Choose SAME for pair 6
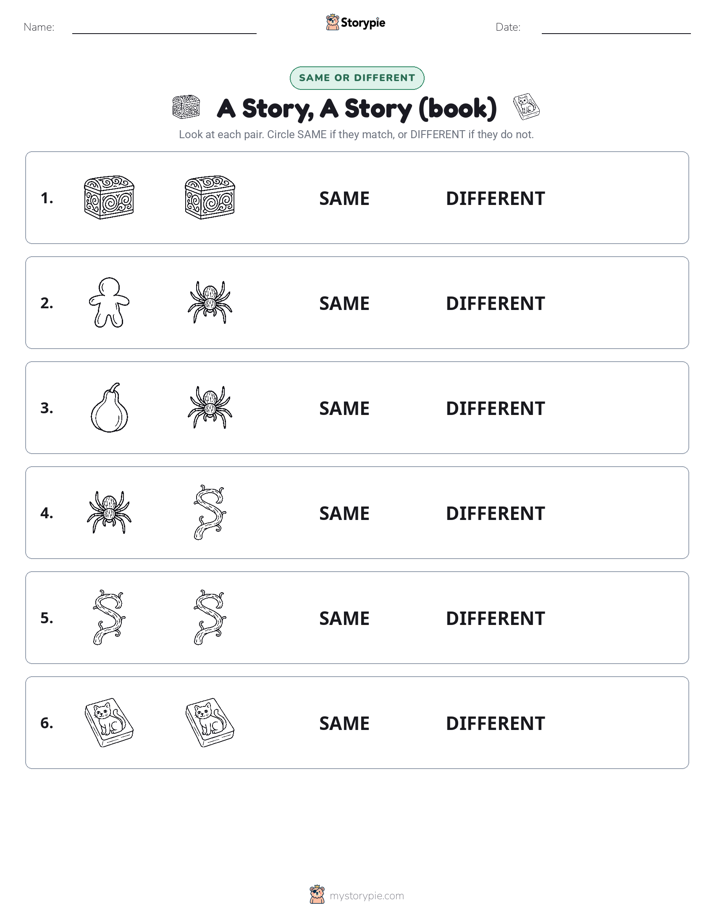The height and width of the screenshot is (924, 714). click(344, 723)
